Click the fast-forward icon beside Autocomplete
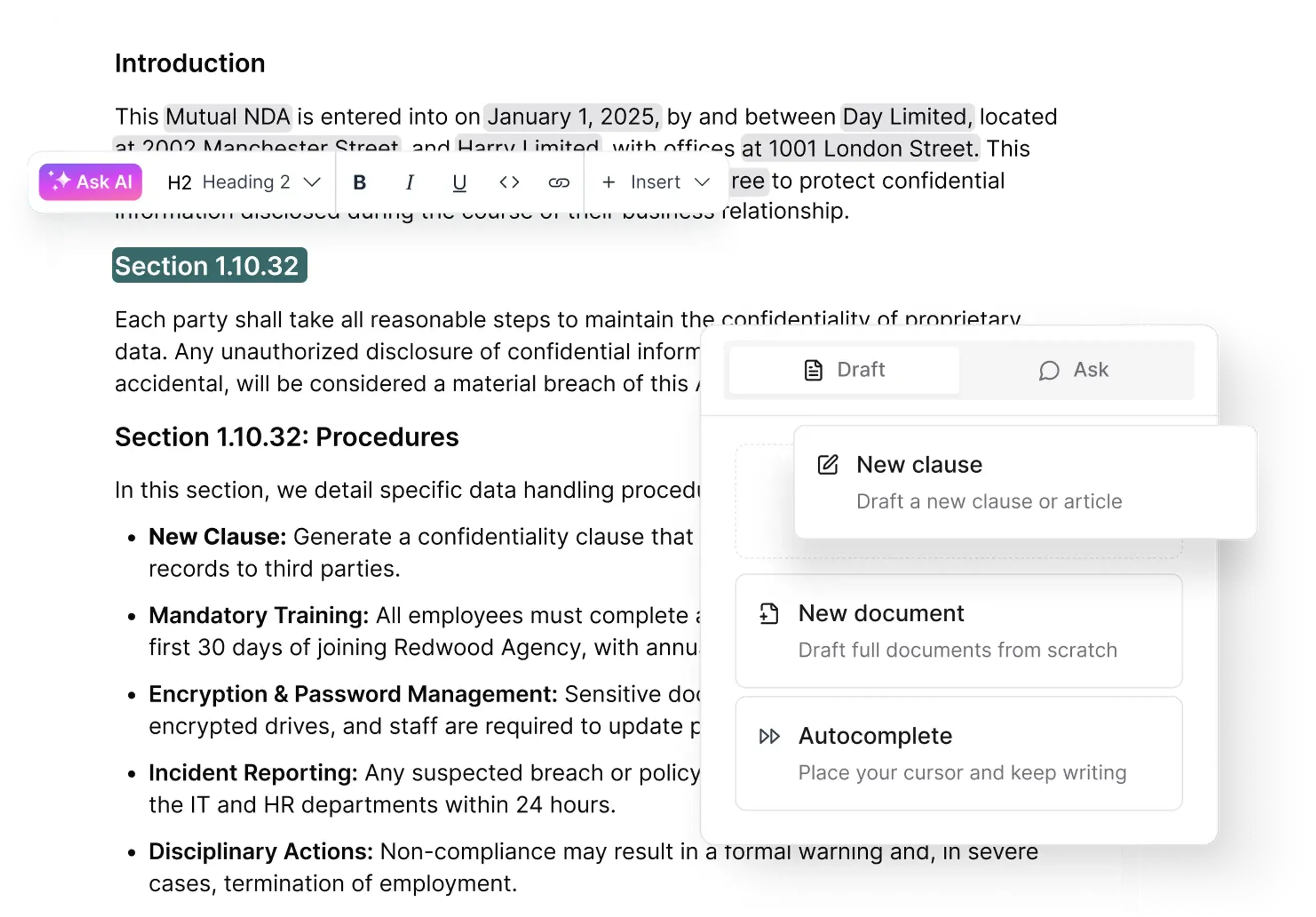Image resolution: width=1316 pixels, height=917 pixels. (x=769, y=736)
